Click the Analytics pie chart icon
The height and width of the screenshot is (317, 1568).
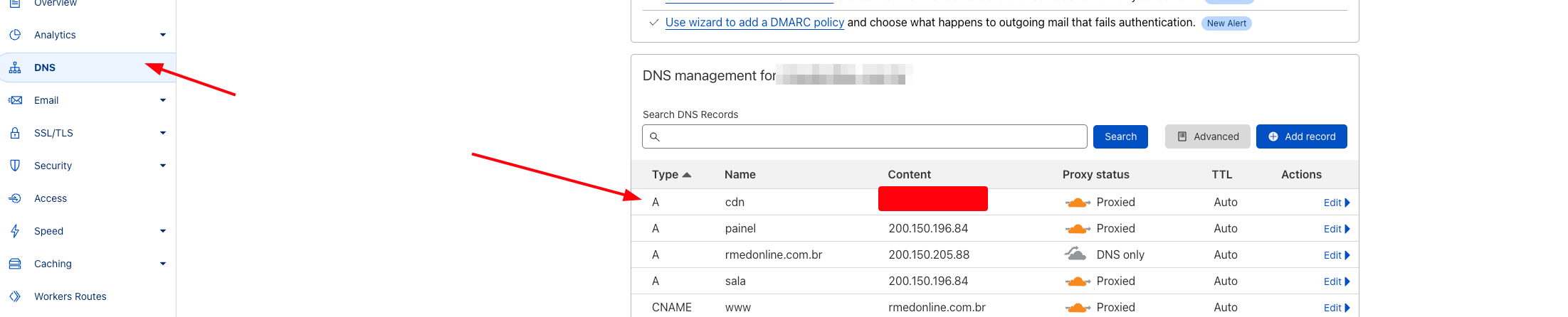point(15,35)
